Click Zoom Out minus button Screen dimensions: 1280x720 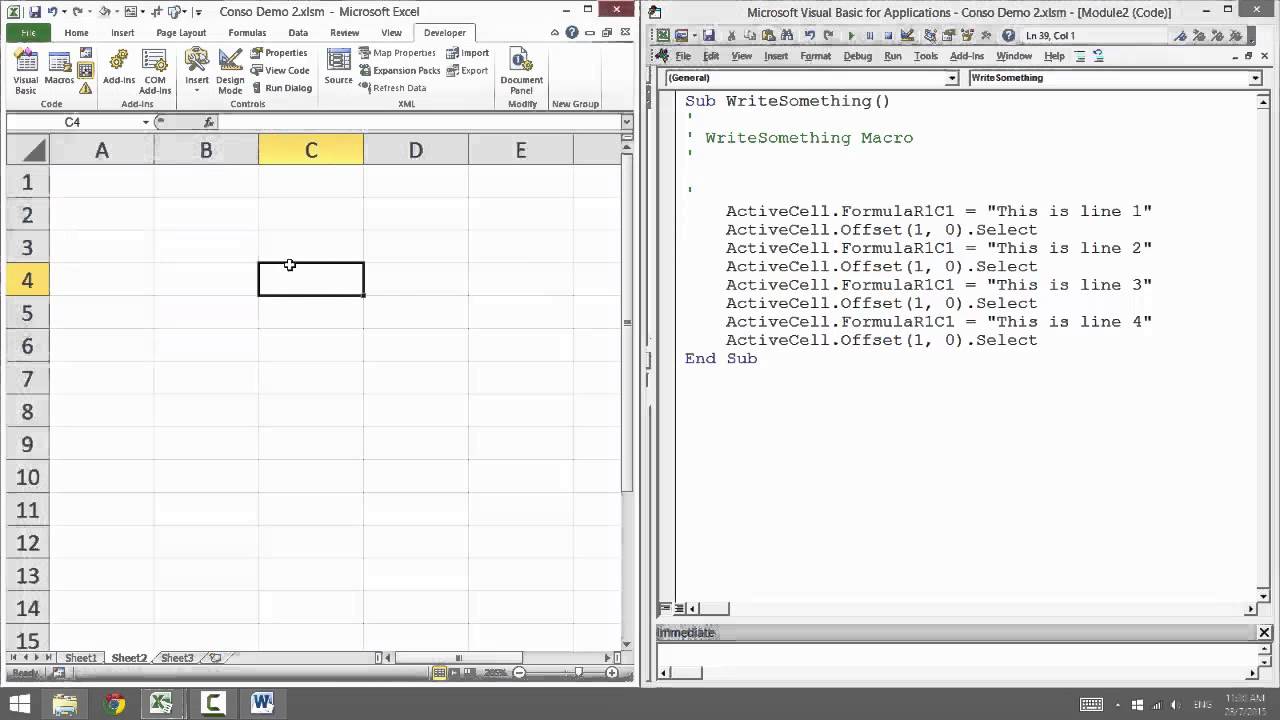click(x=518, y=673)
